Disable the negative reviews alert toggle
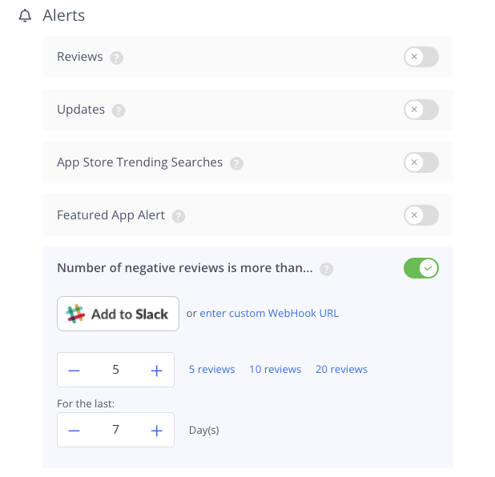The height and width of the screenshot is (477, 495). click(x=421, y=268)
